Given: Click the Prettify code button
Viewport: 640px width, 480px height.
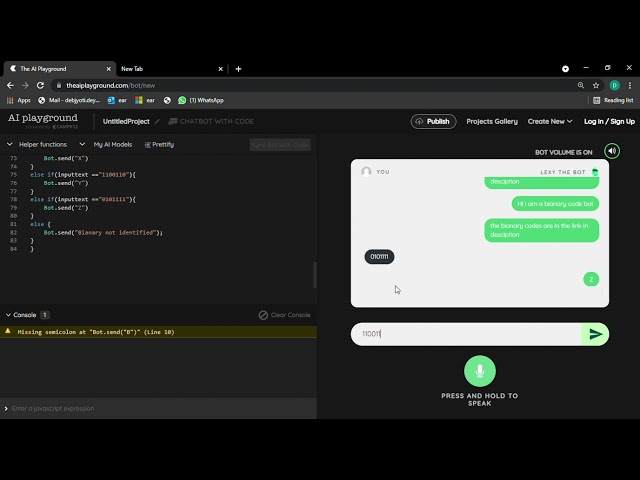Looking at the screenshot, I should point(159,144).
